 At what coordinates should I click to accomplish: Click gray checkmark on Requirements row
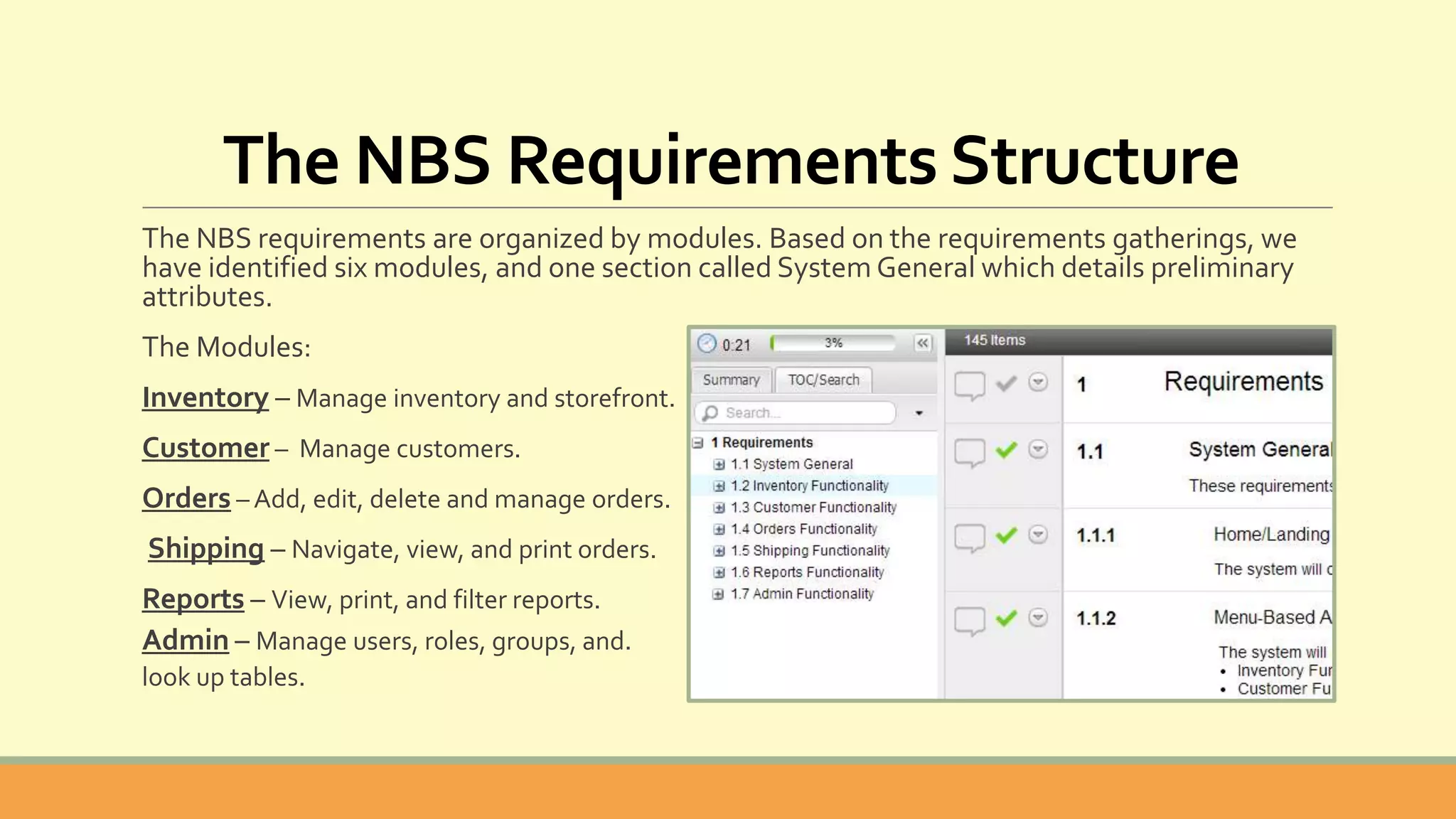pos(1006,384)
